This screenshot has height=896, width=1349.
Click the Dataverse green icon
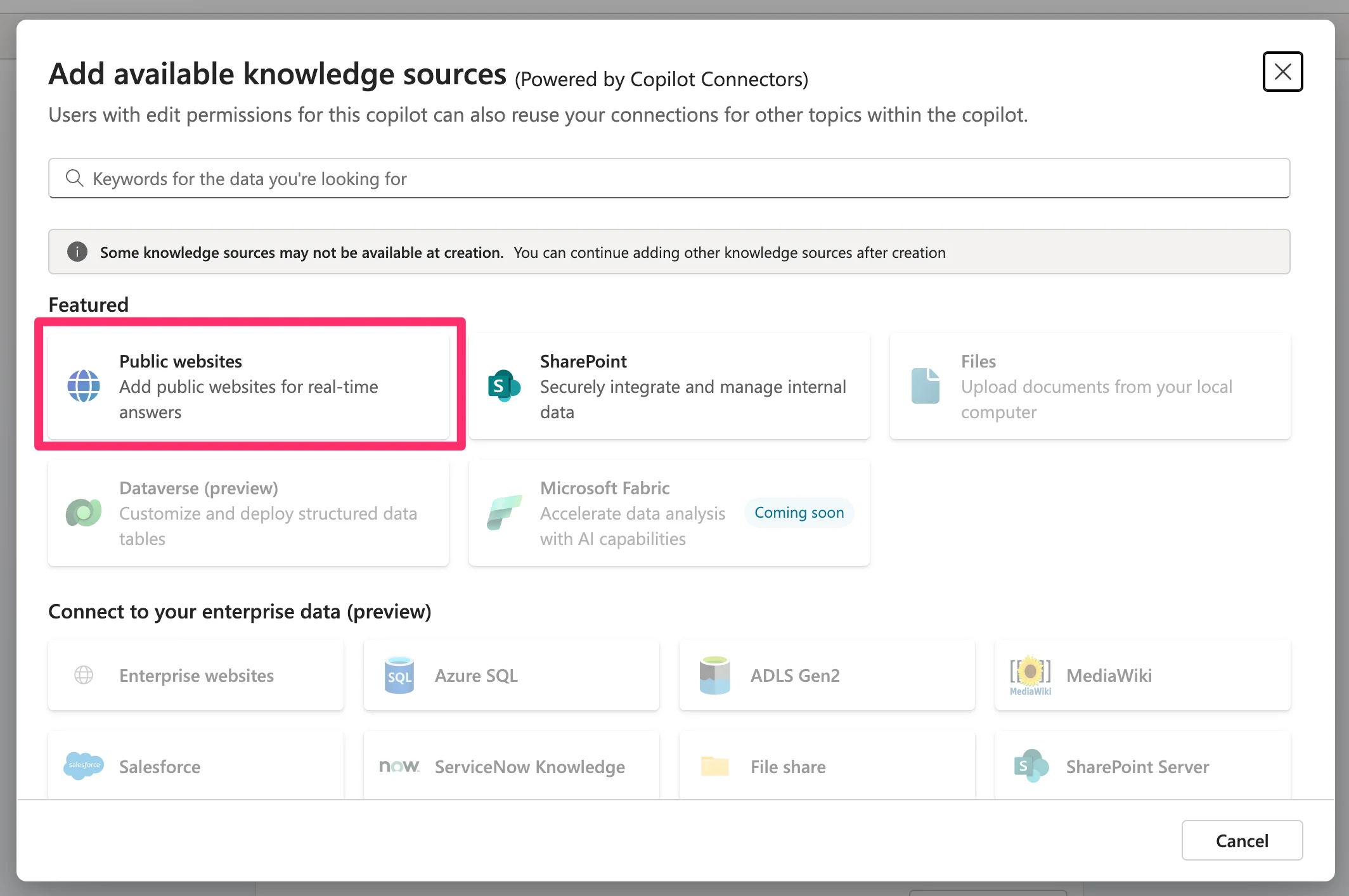click(84, 513)
